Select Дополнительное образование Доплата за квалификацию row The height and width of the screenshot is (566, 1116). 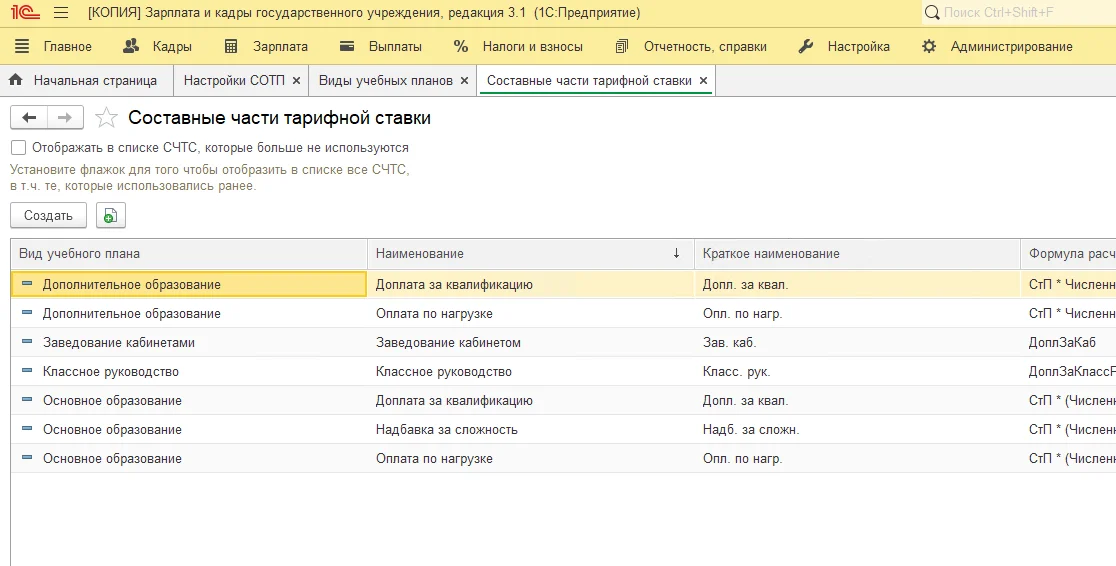click(x=564, y=284)
